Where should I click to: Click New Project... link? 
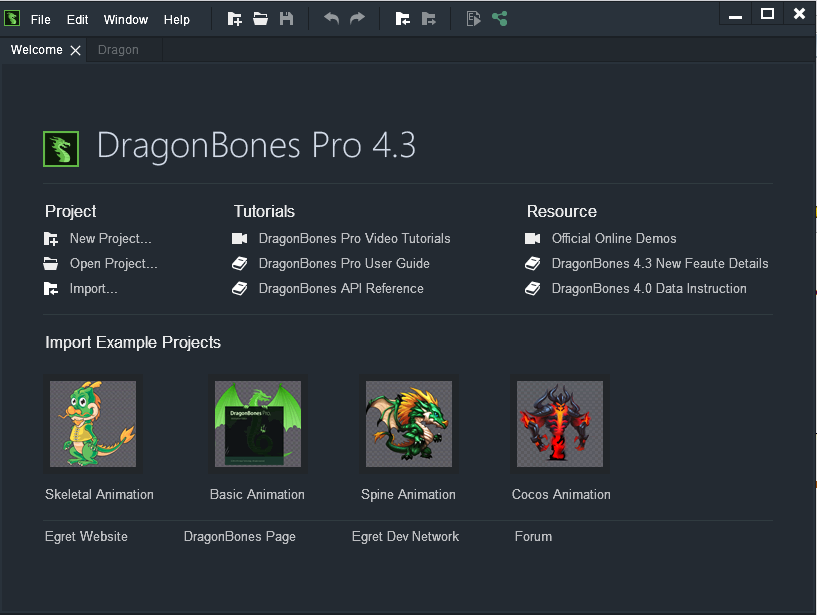point(110,239)
